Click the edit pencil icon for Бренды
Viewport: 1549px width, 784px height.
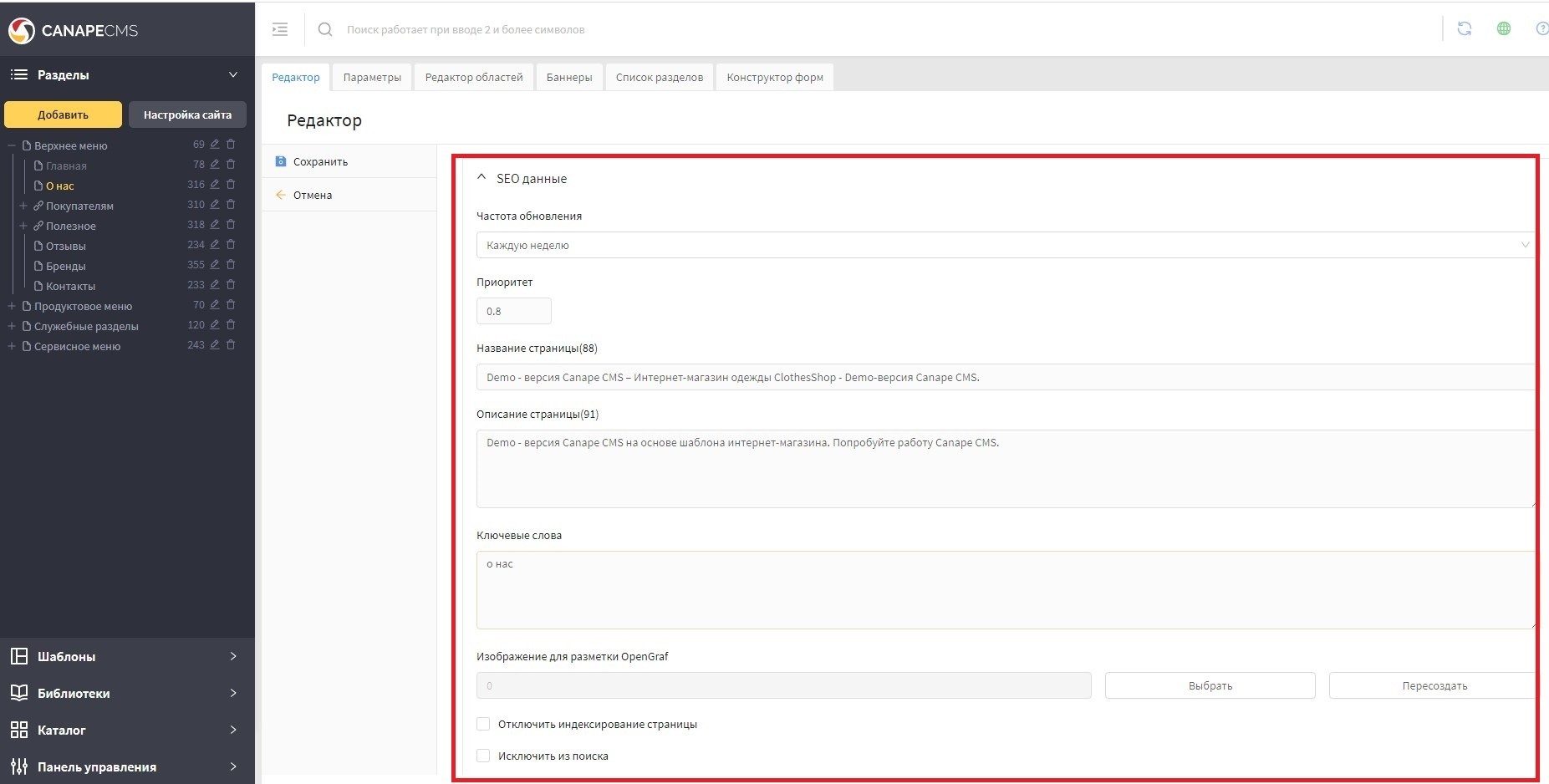tap(215, 265)
